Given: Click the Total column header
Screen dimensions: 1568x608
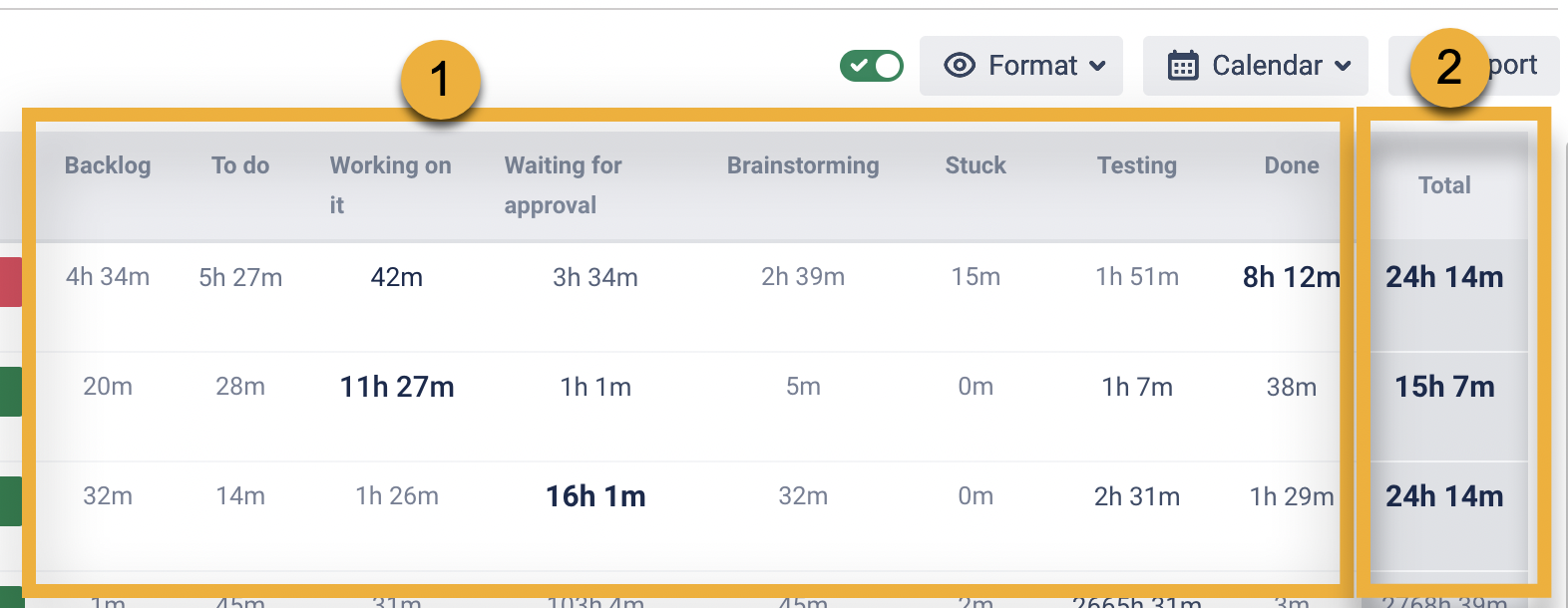Looking at the screenshot, I should (x=1444, y=185).
